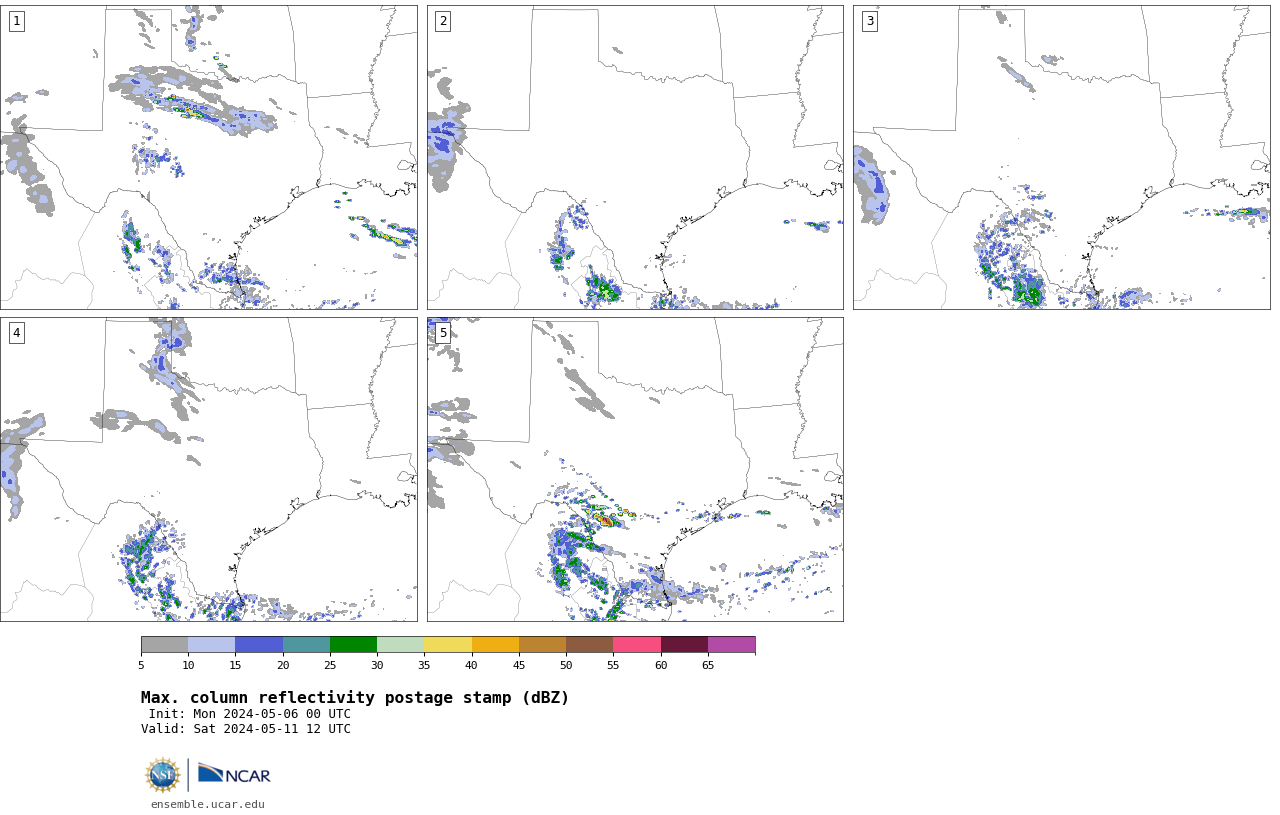Click the yellow 35-40 dBZ swatch
The height and width of the screenshot is (815, 1280).
point(448,644)
